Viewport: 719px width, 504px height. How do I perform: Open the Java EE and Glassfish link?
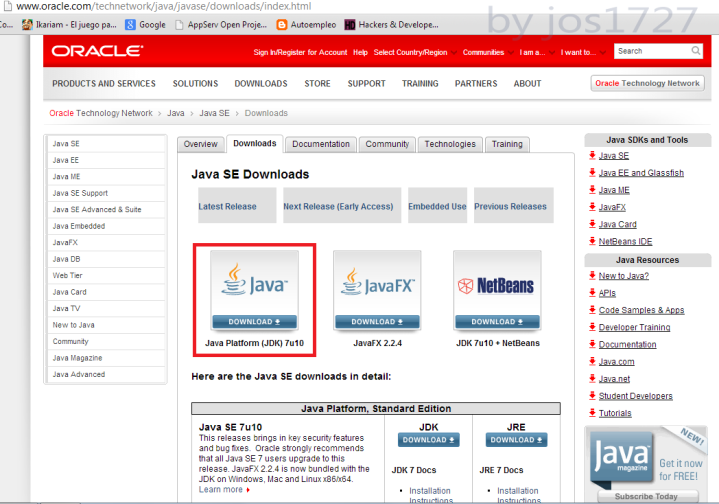641,173
